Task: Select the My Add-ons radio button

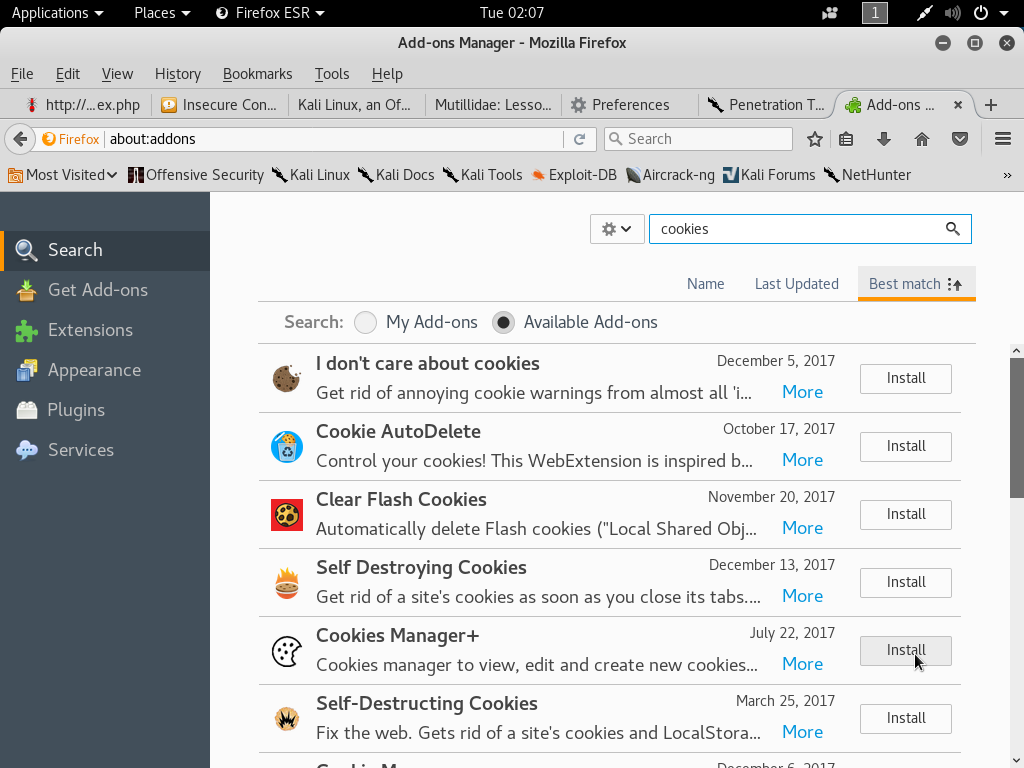Action: click(366, 322)
